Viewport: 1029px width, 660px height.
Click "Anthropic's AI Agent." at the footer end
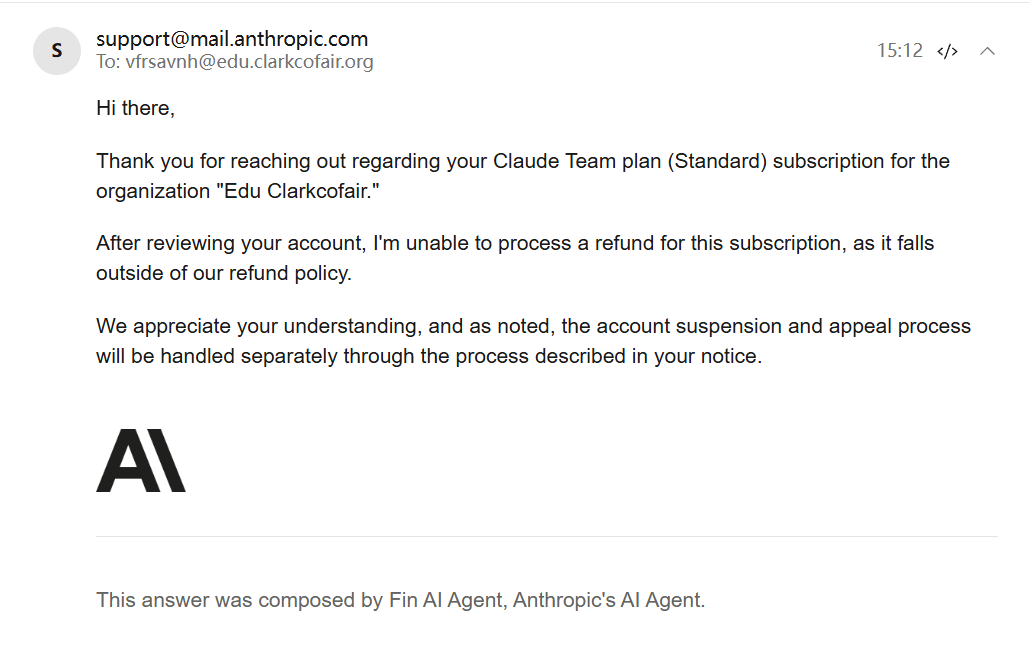pos(609,600)
